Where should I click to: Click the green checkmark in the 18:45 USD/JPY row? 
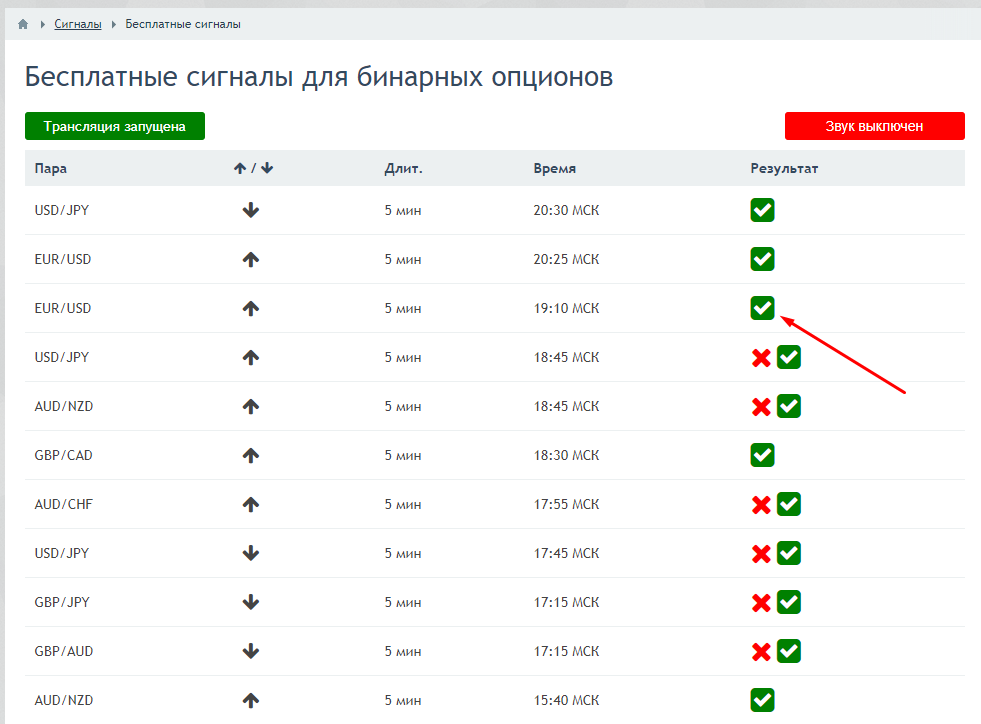point(789,357)
